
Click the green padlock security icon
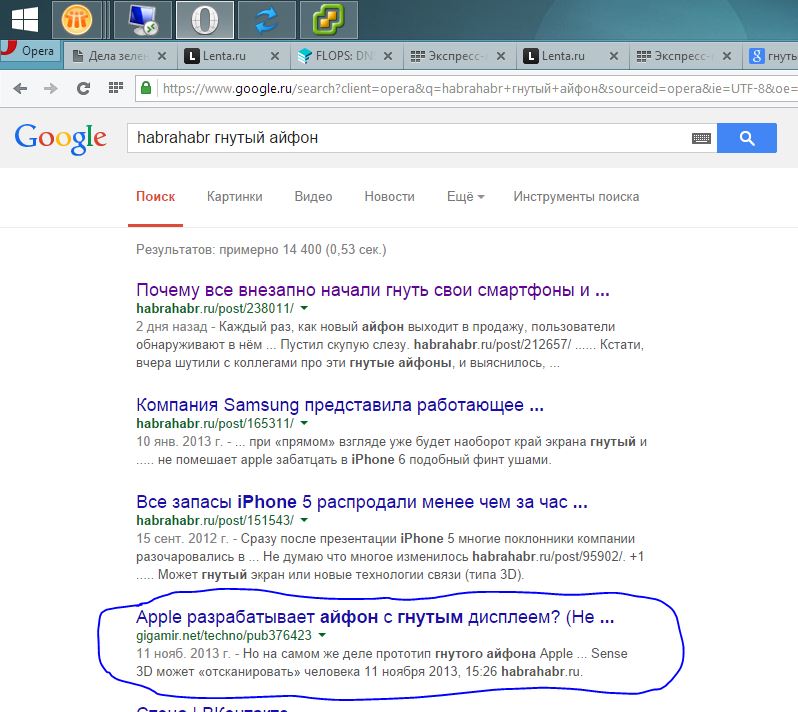click(146, 88)
